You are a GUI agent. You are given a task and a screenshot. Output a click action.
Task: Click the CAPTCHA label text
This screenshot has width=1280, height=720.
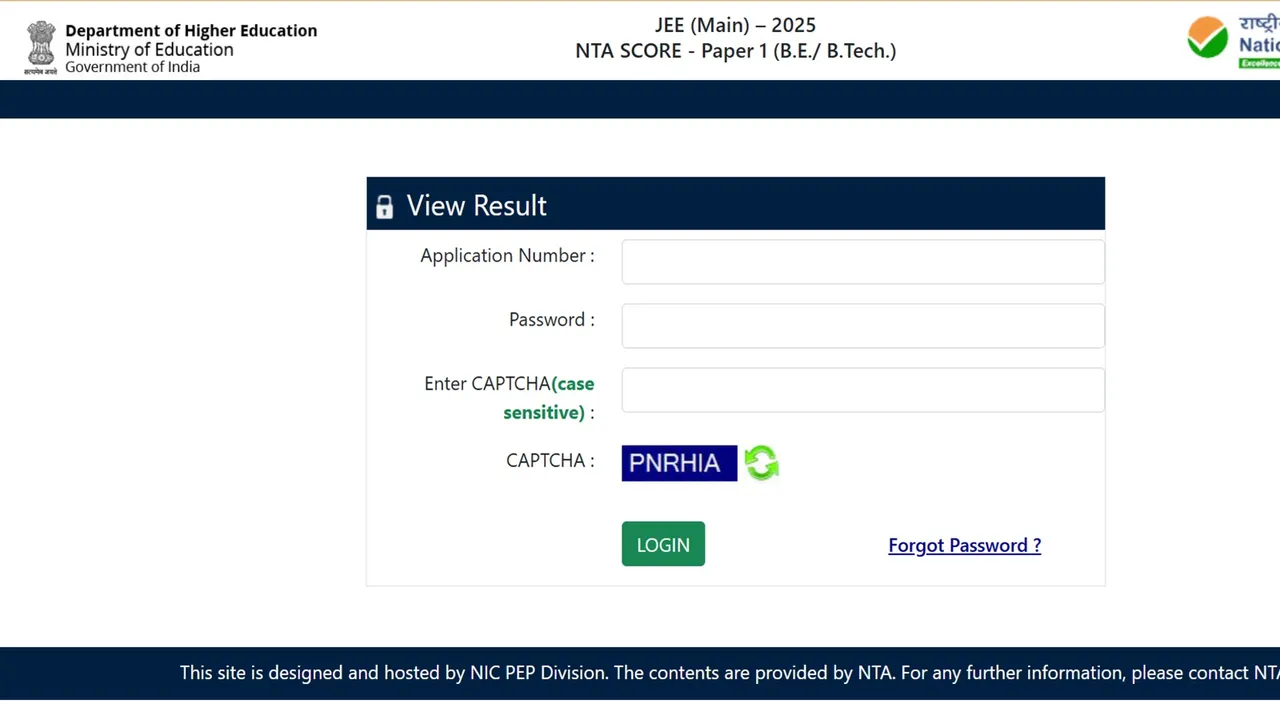(549, 460)
